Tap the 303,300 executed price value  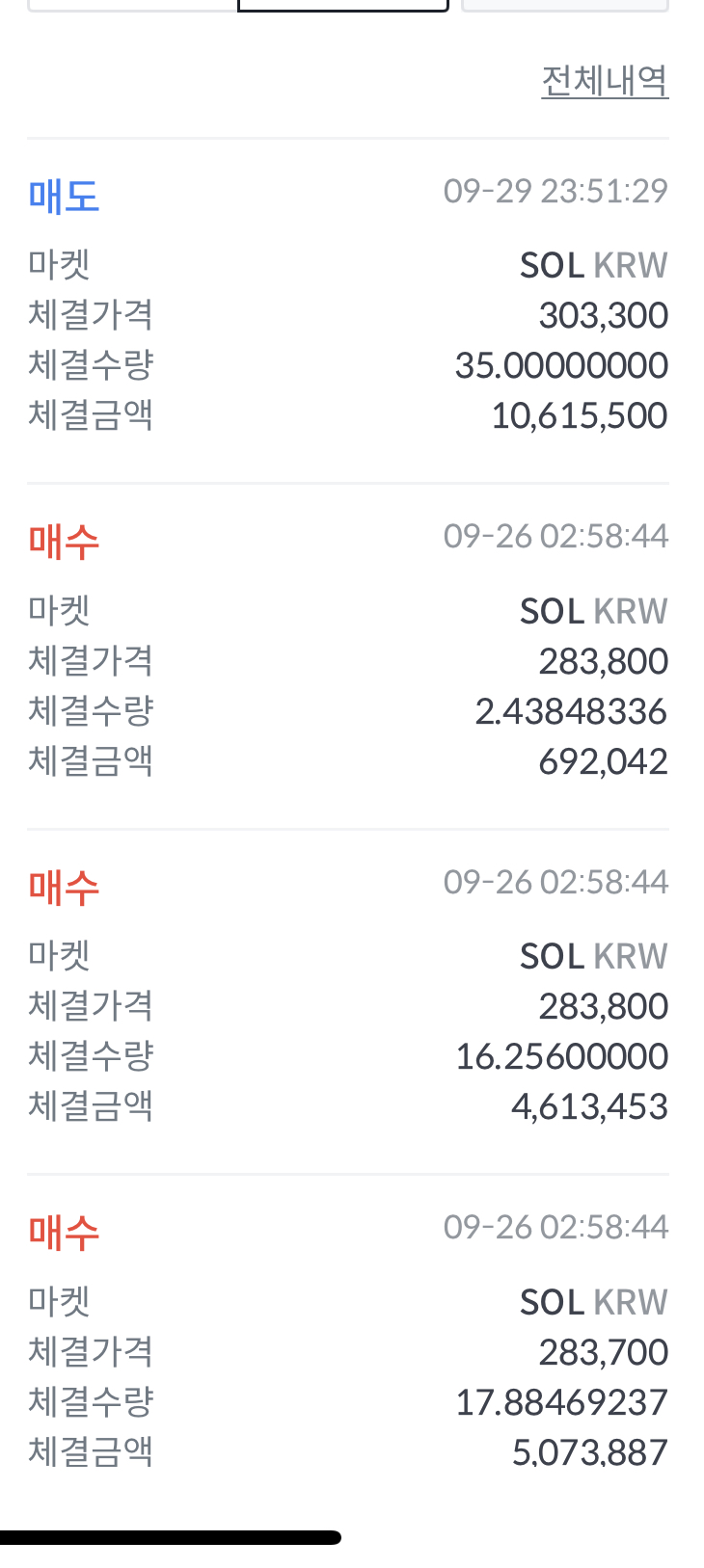603,315
